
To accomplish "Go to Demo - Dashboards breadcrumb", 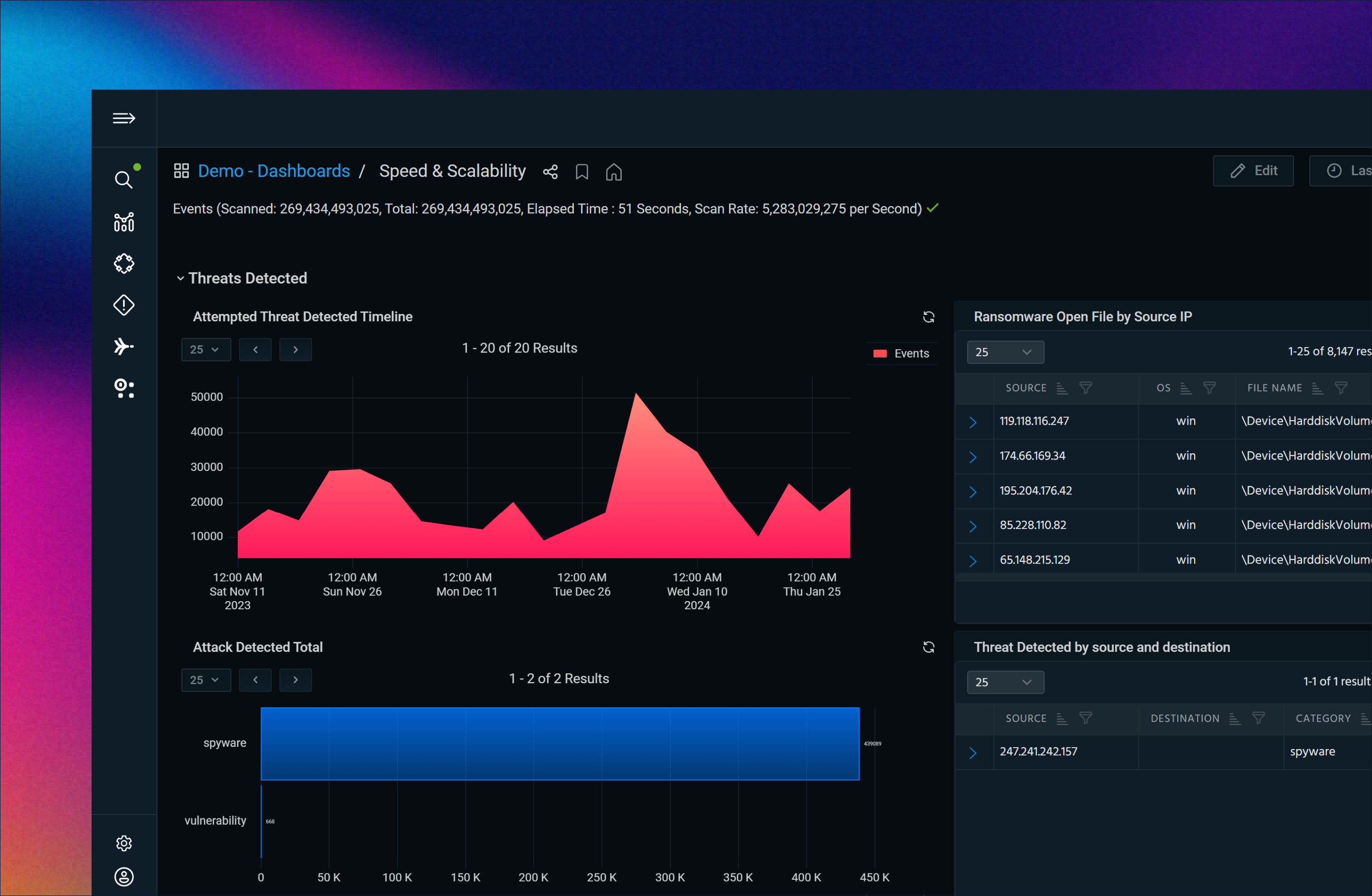I will click(x=273, y=171).
